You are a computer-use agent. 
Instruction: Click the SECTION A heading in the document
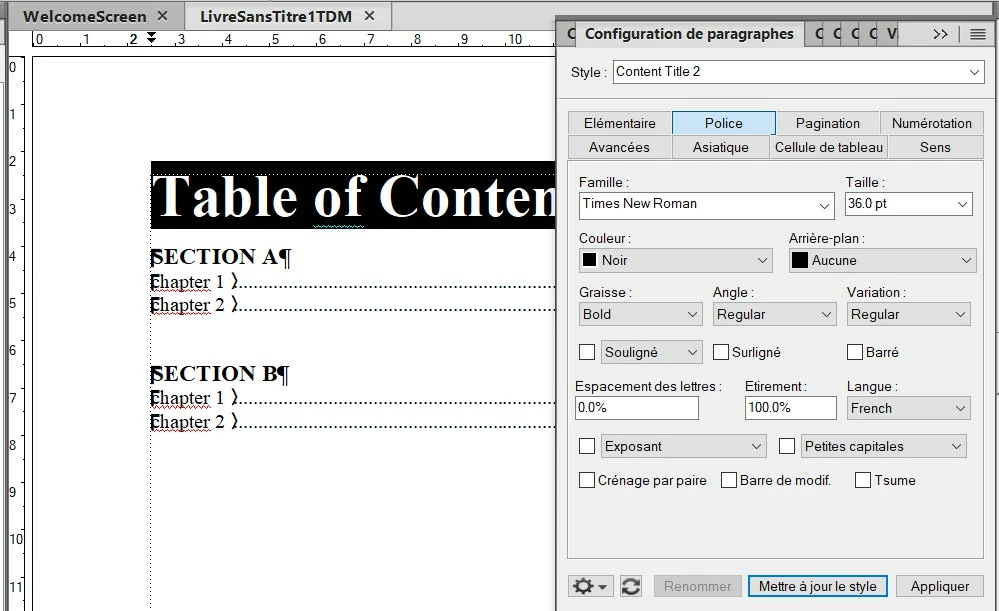220,257
